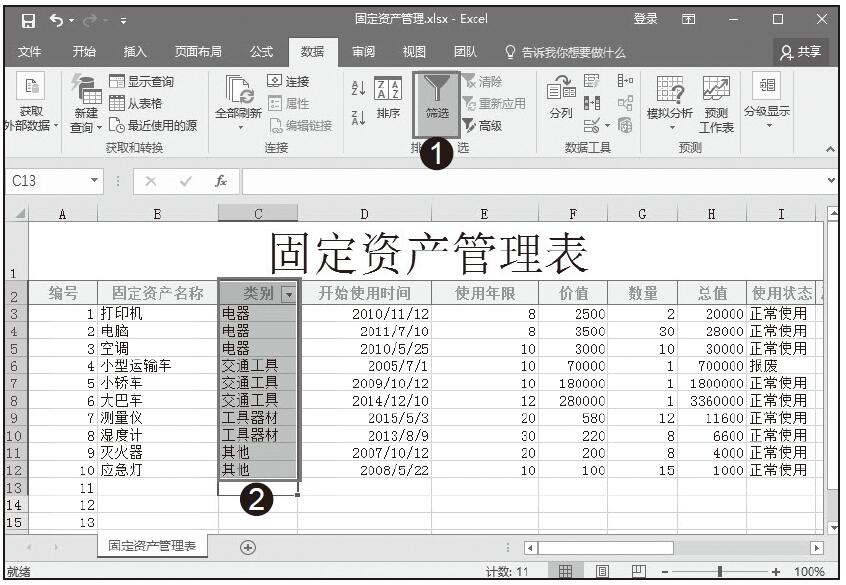846x585 pixels.
Task: Switch to Page Layout view in status bar
Action: tap(602, 571)
